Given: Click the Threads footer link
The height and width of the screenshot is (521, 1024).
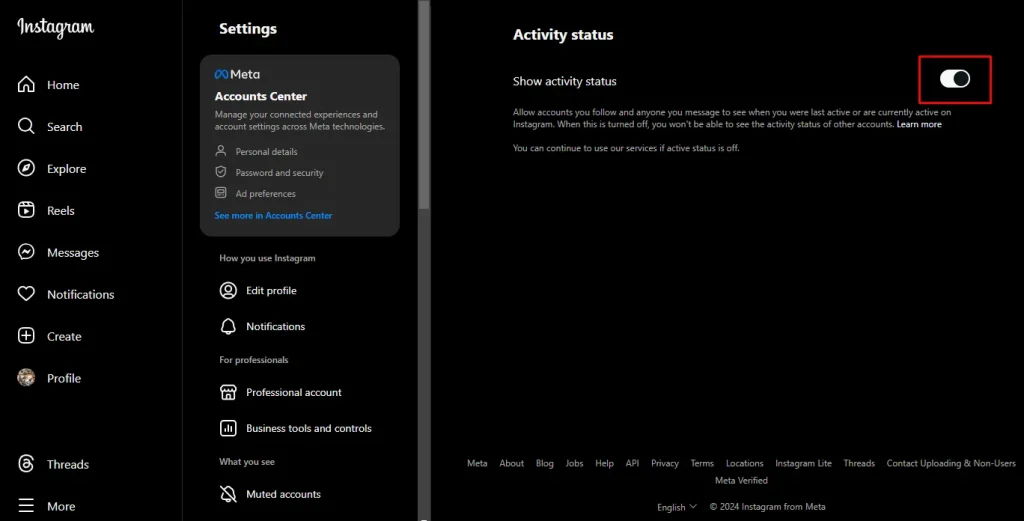Looking at the screenshot, I should 859,463.
